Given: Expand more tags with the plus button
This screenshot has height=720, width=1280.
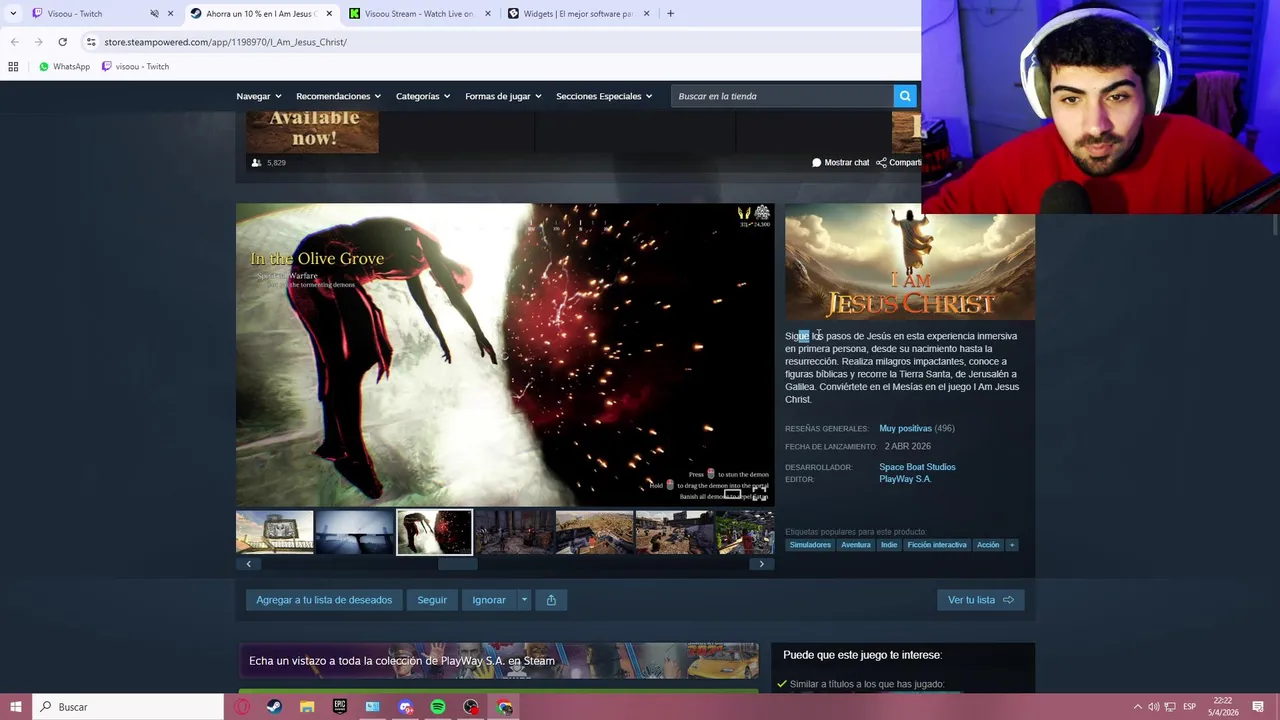Looking at the screenshot, I should coord(1011,545).
